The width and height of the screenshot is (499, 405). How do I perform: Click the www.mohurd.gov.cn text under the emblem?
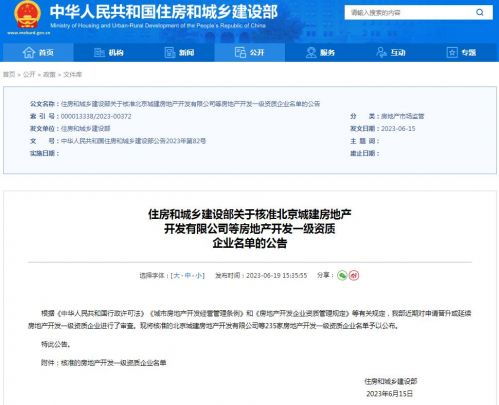(29, 33)
